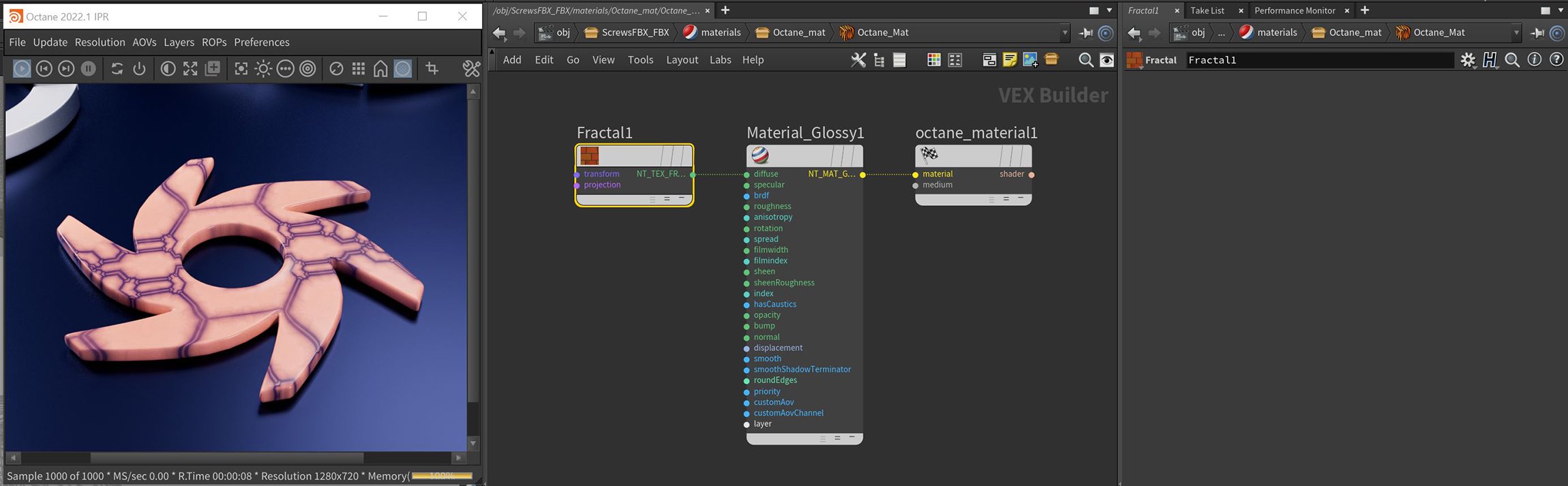Open the AOVs menu
This screenshot has height=486, width=1568.
144,42
